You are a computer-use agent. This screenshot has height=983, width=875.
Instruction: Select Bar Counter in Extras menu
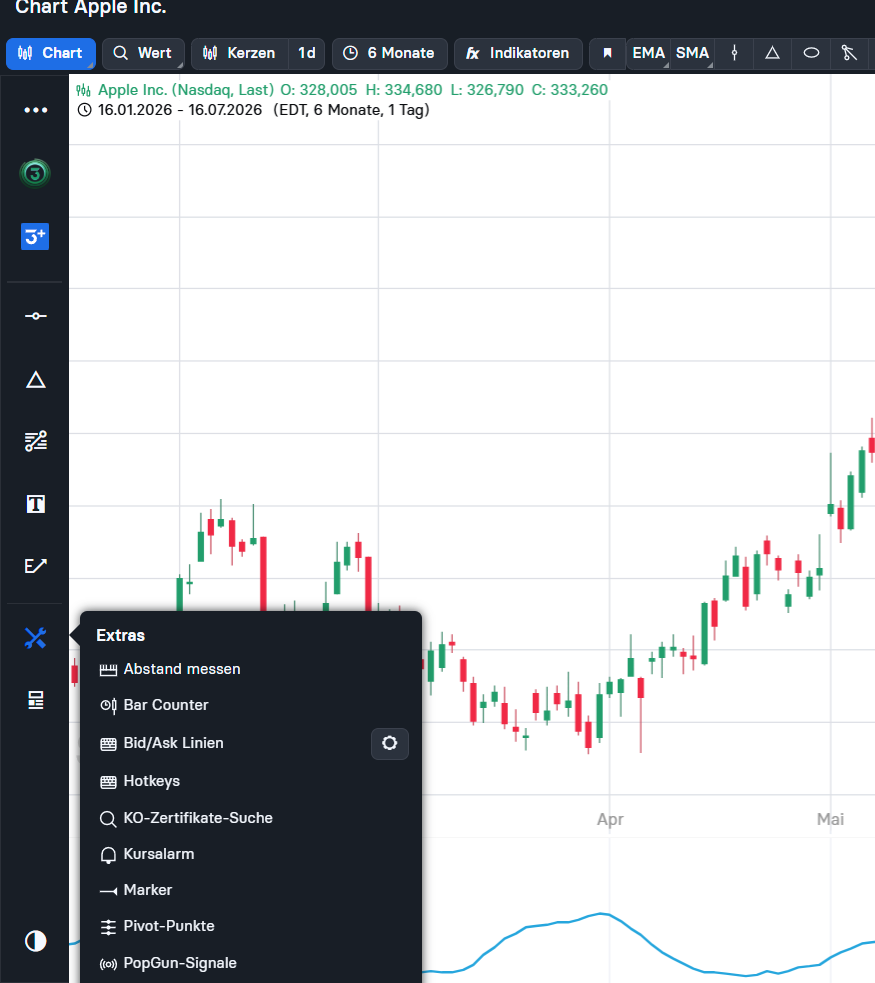point(251,705)
